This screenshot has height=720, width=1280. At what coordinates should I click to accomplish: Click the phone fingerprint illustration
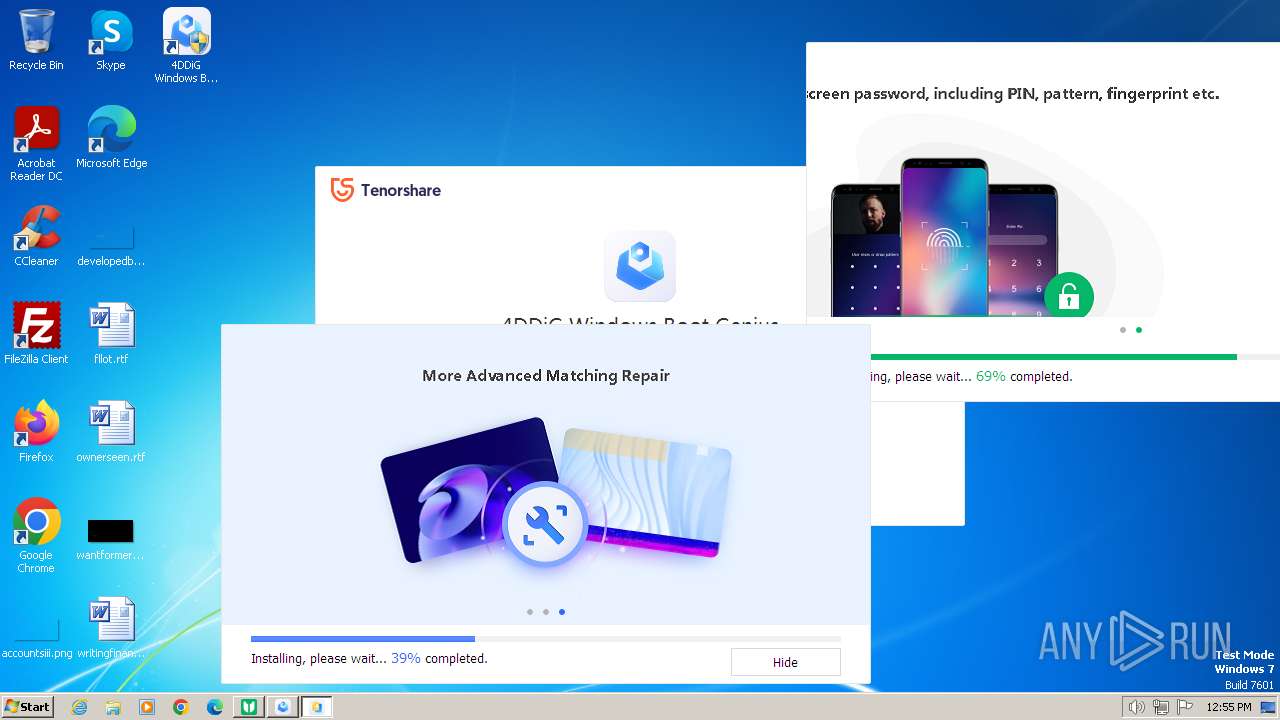click(x=945, y=238)
